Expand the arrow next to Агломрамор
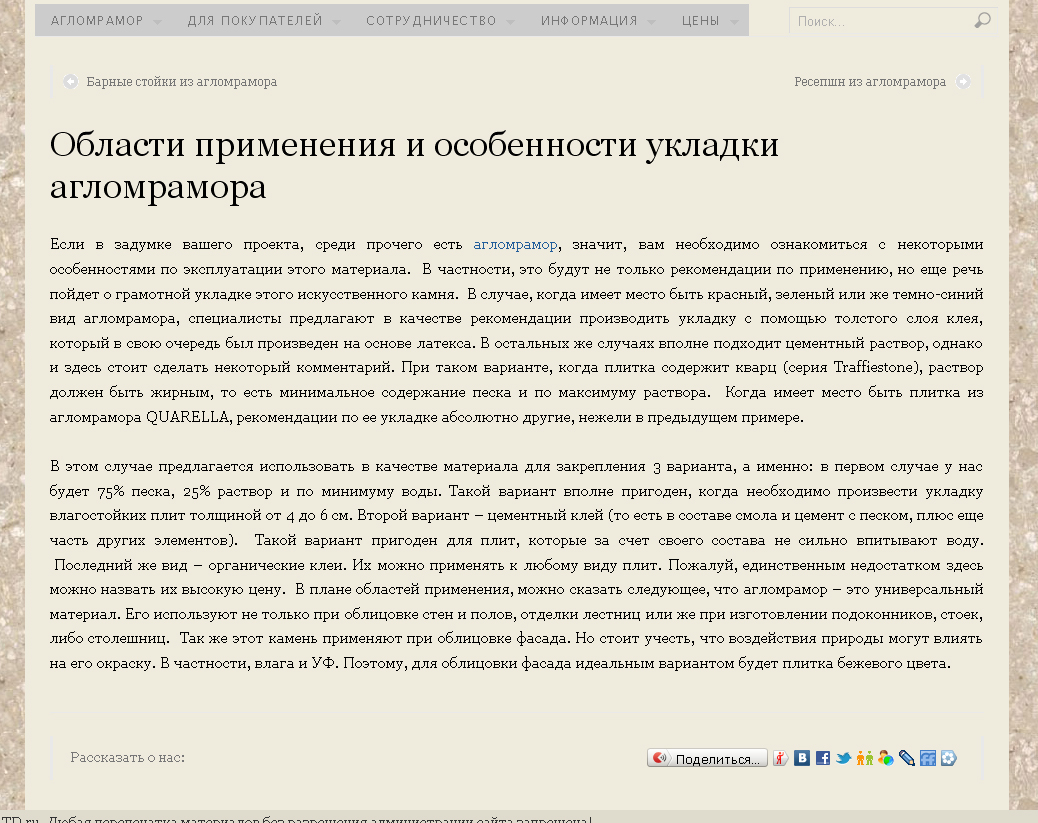This screenshot has width=1038, height=823. coord(158,22)
